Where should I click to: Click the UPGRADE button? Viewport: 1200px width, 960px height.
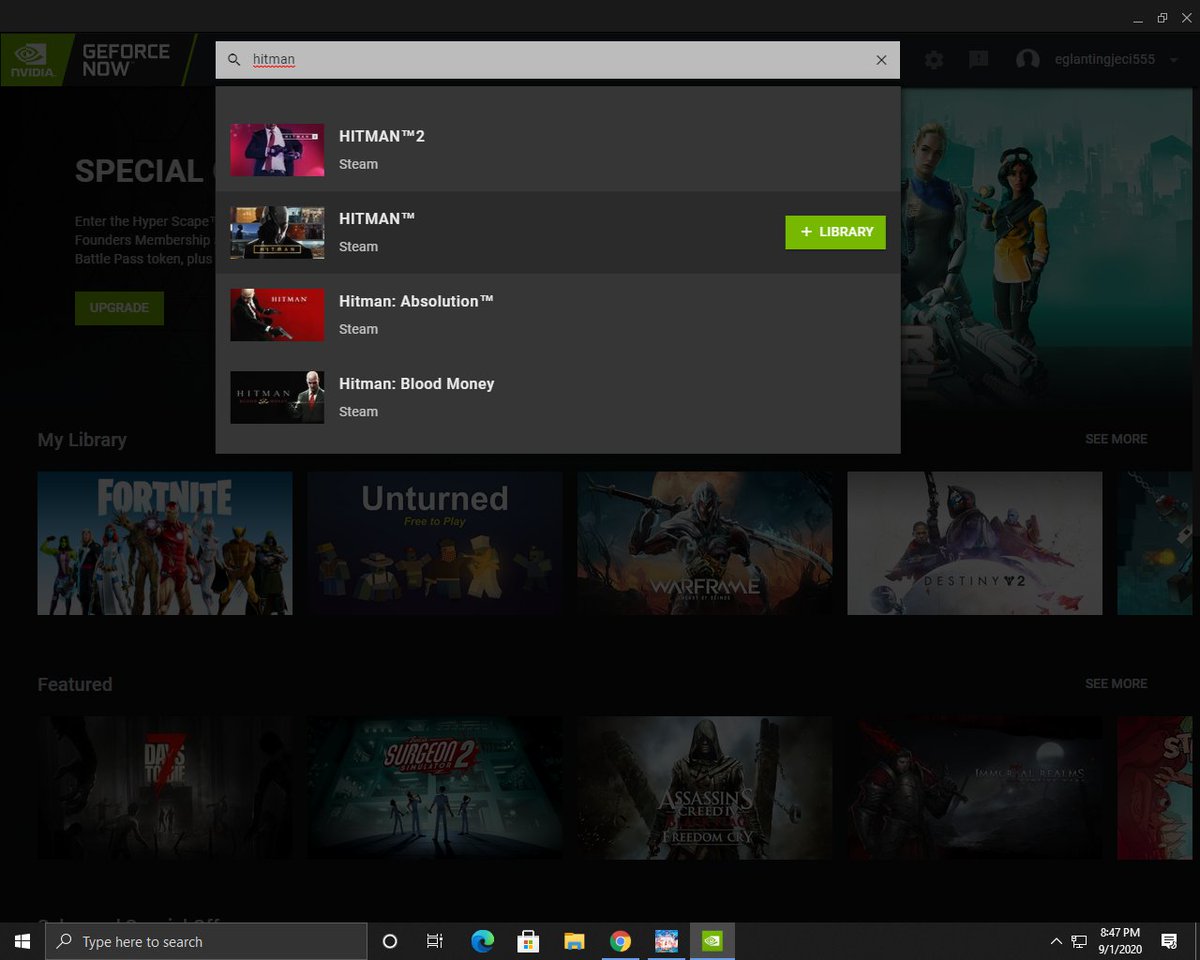(x=119, y=308)
